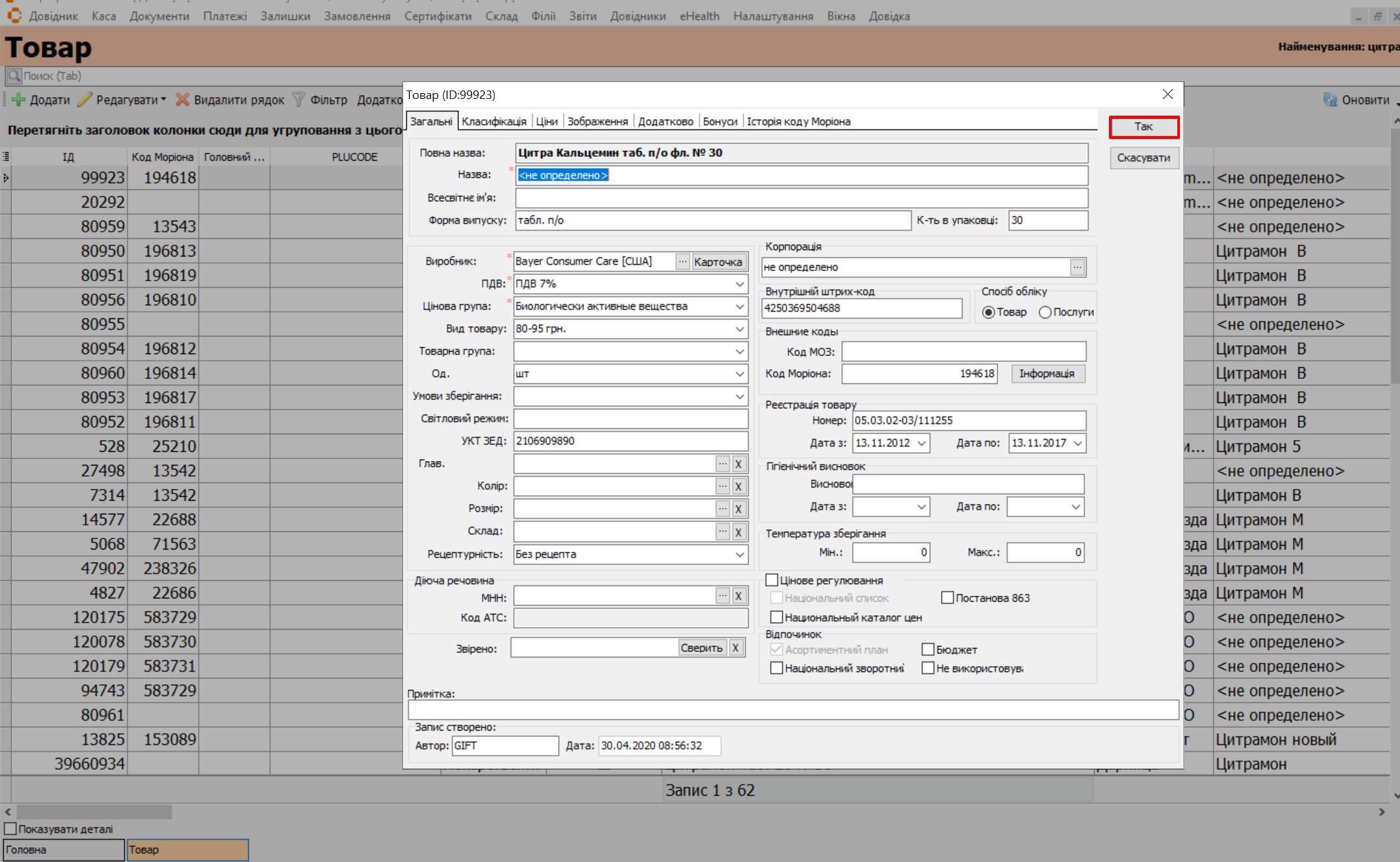This screenshot has height=862, width=1400.
Task: Open the Звіти menu
Action: click(582, 16)
